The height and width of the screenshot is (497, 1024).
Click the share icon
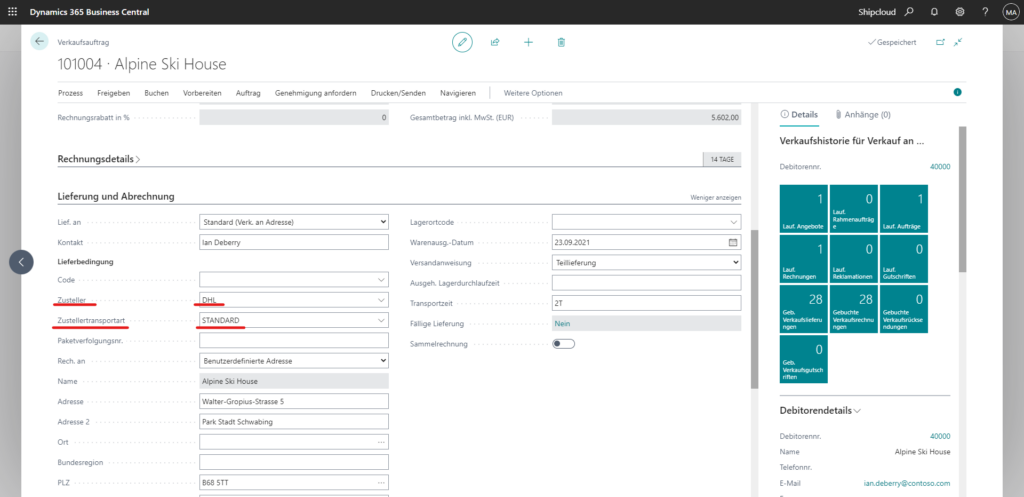coord(495,42)
